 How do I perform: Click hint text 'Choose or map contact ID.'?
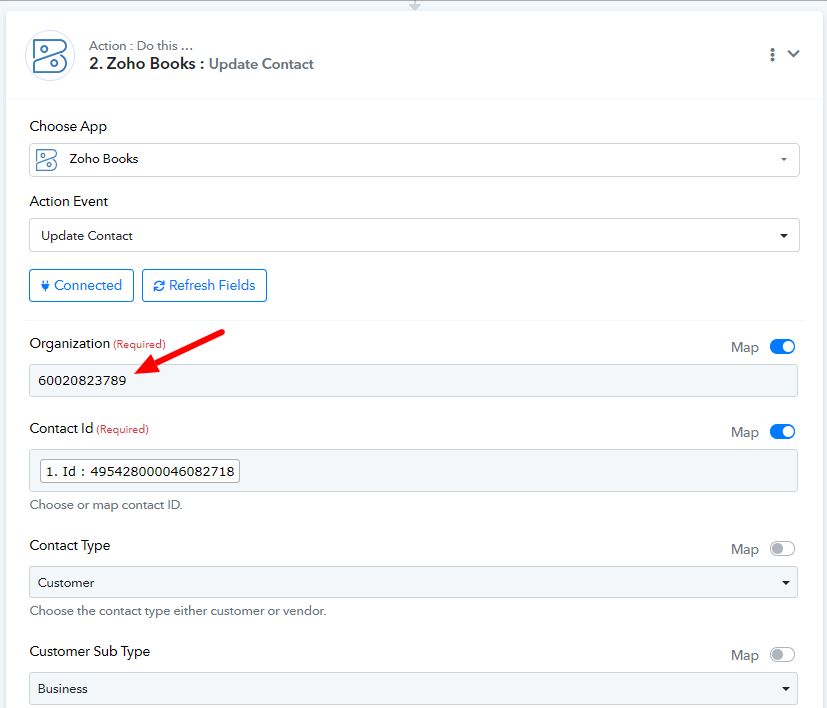[106, 505]
